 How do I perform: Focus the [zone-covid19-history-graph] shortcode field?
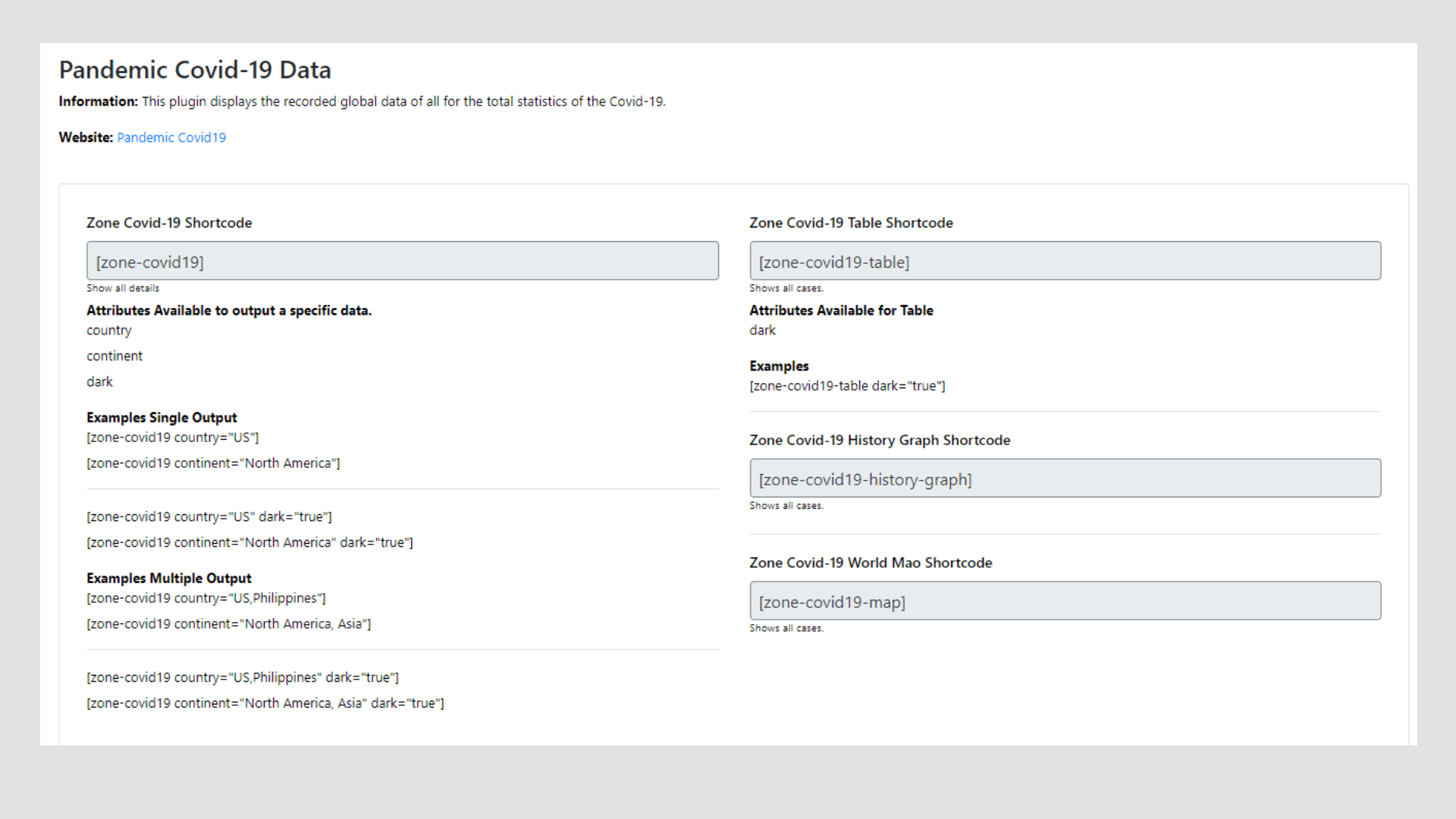click(1065, 479)
